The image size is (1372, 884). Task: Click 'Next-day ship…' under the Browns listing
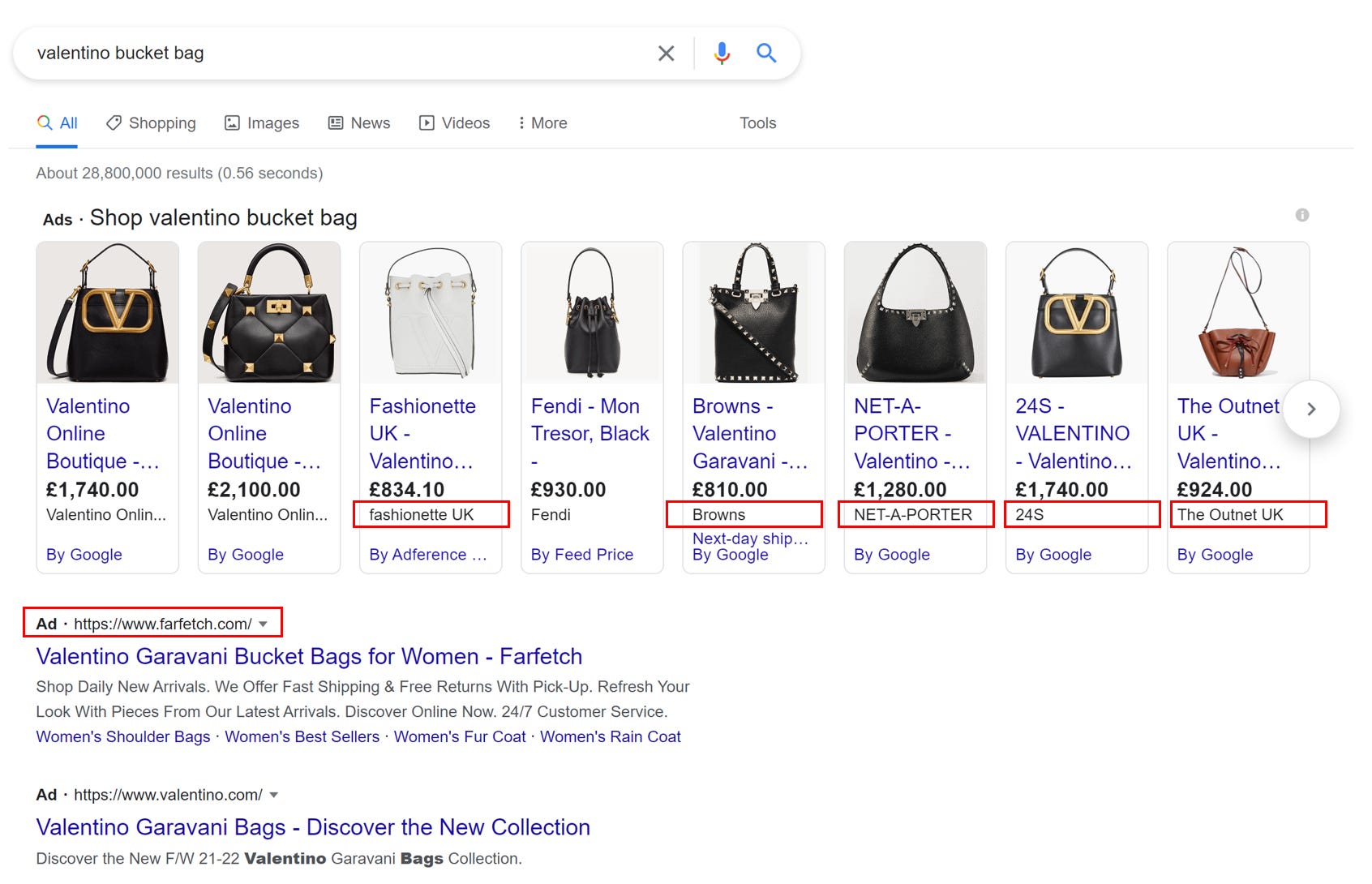tap(750, 539)
